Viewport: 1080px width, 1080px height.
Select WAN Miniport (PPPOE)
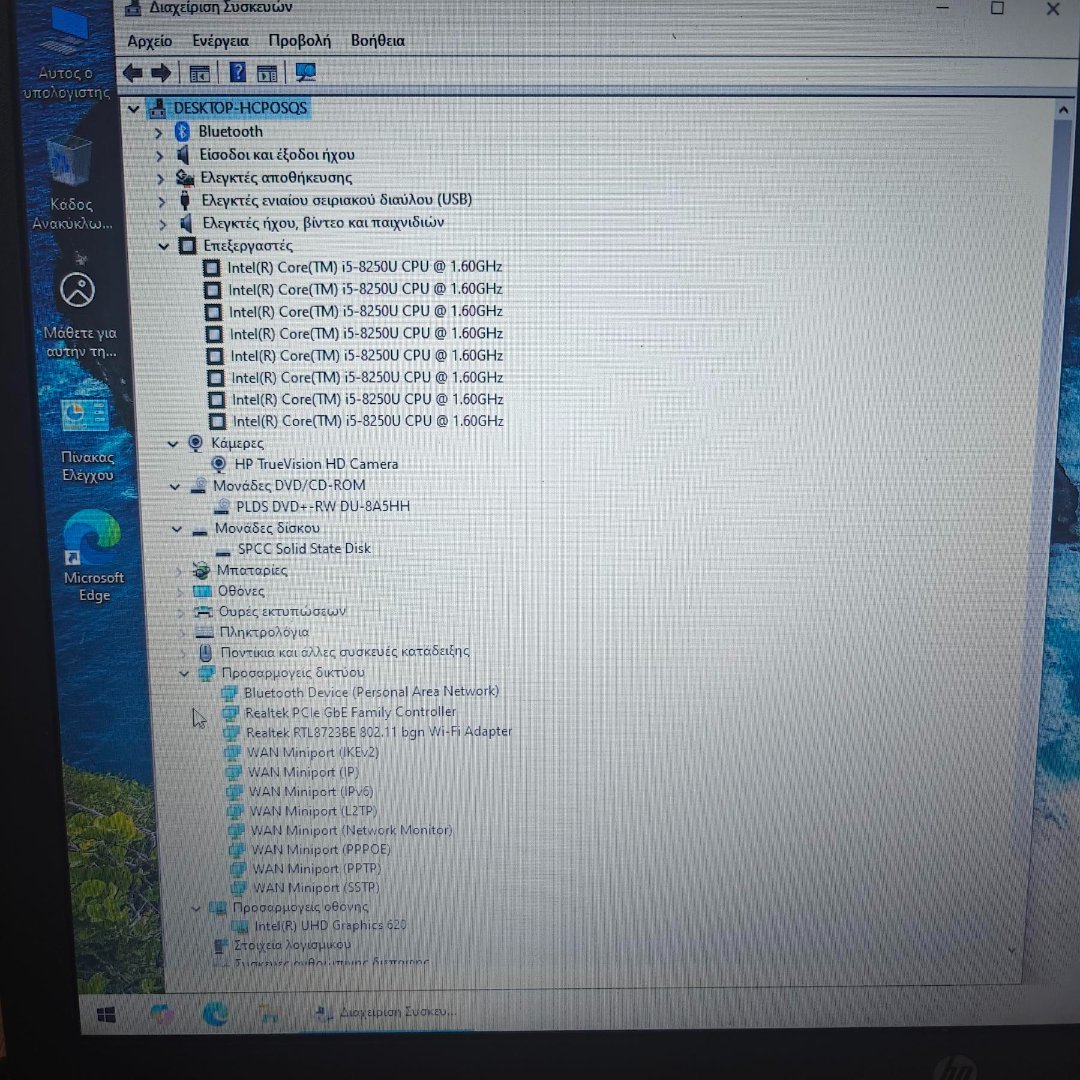point(321,849)
